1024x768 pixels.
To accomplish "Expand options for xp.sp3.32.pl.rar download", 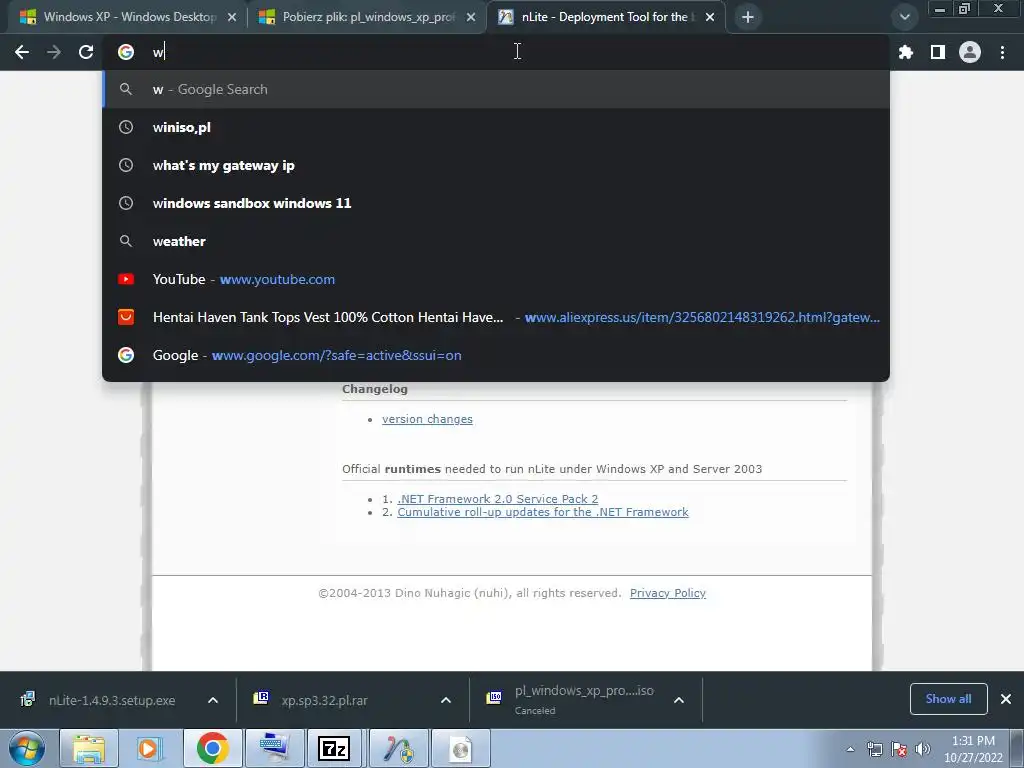I will tap(446, 700).
